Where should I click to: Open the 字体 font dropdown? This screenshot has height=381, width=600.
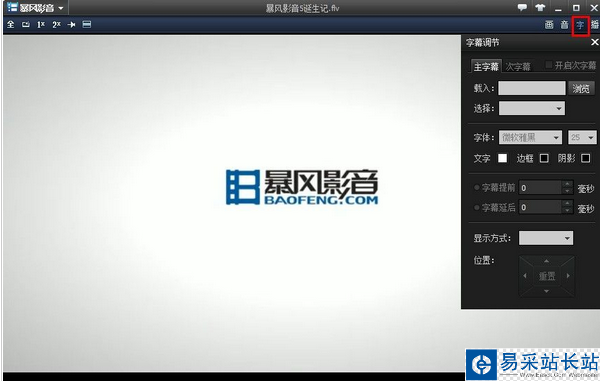[x=530, y=137]
